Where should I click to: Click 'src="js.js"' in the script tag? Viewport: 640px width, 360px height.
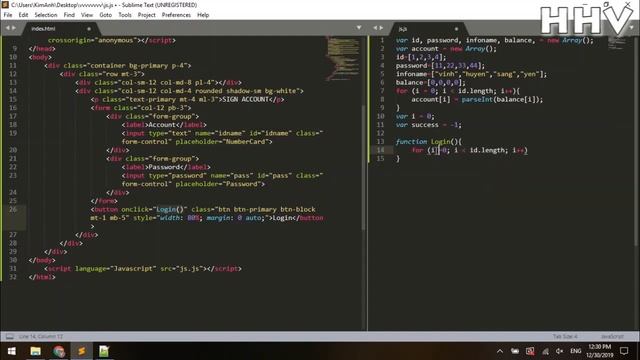tap(181, 269)
